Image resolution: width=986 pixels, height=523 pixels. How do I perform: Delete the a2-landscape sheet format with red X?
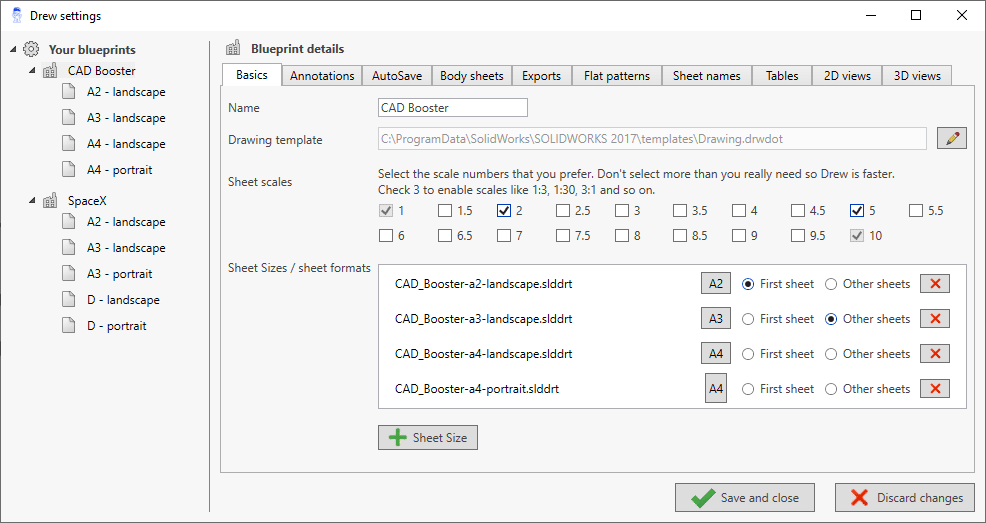click(x=934, y=284)
